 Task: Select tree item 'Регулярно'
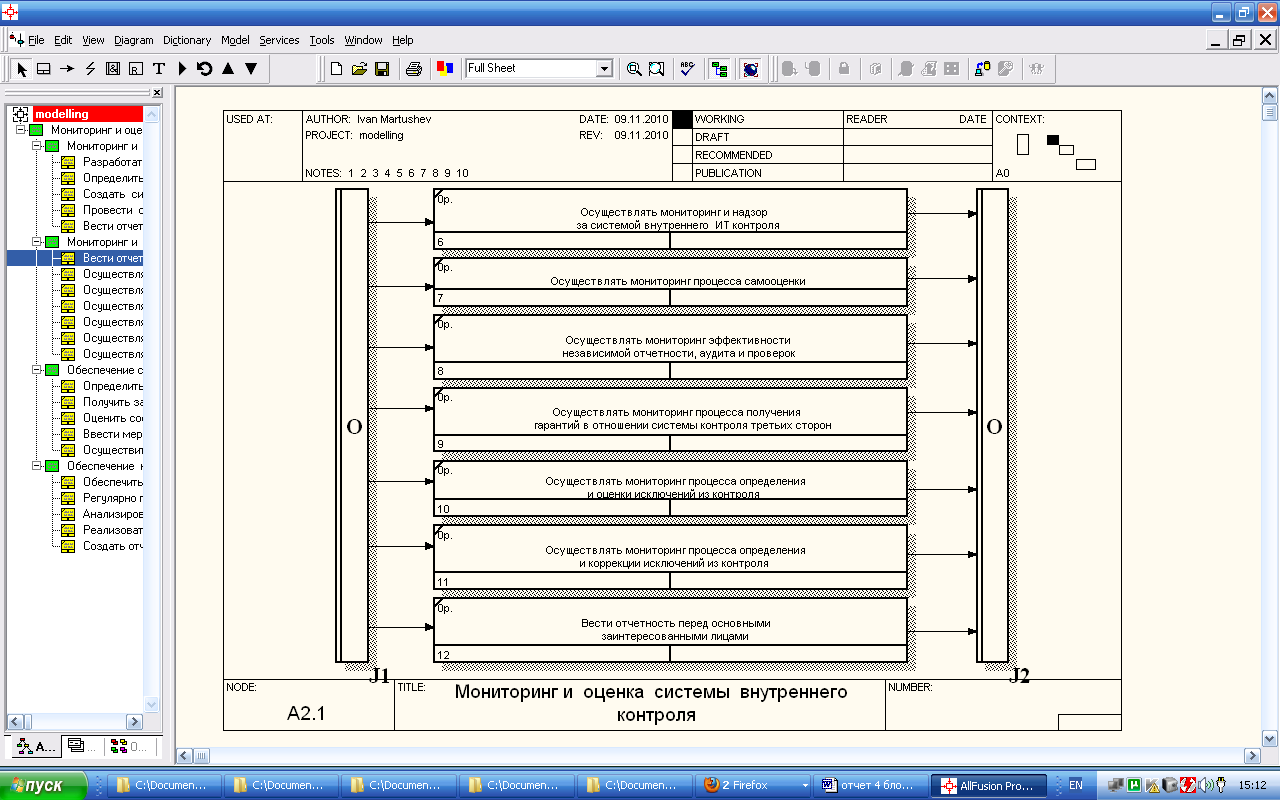pyautogui.click(x=112, y=498)
